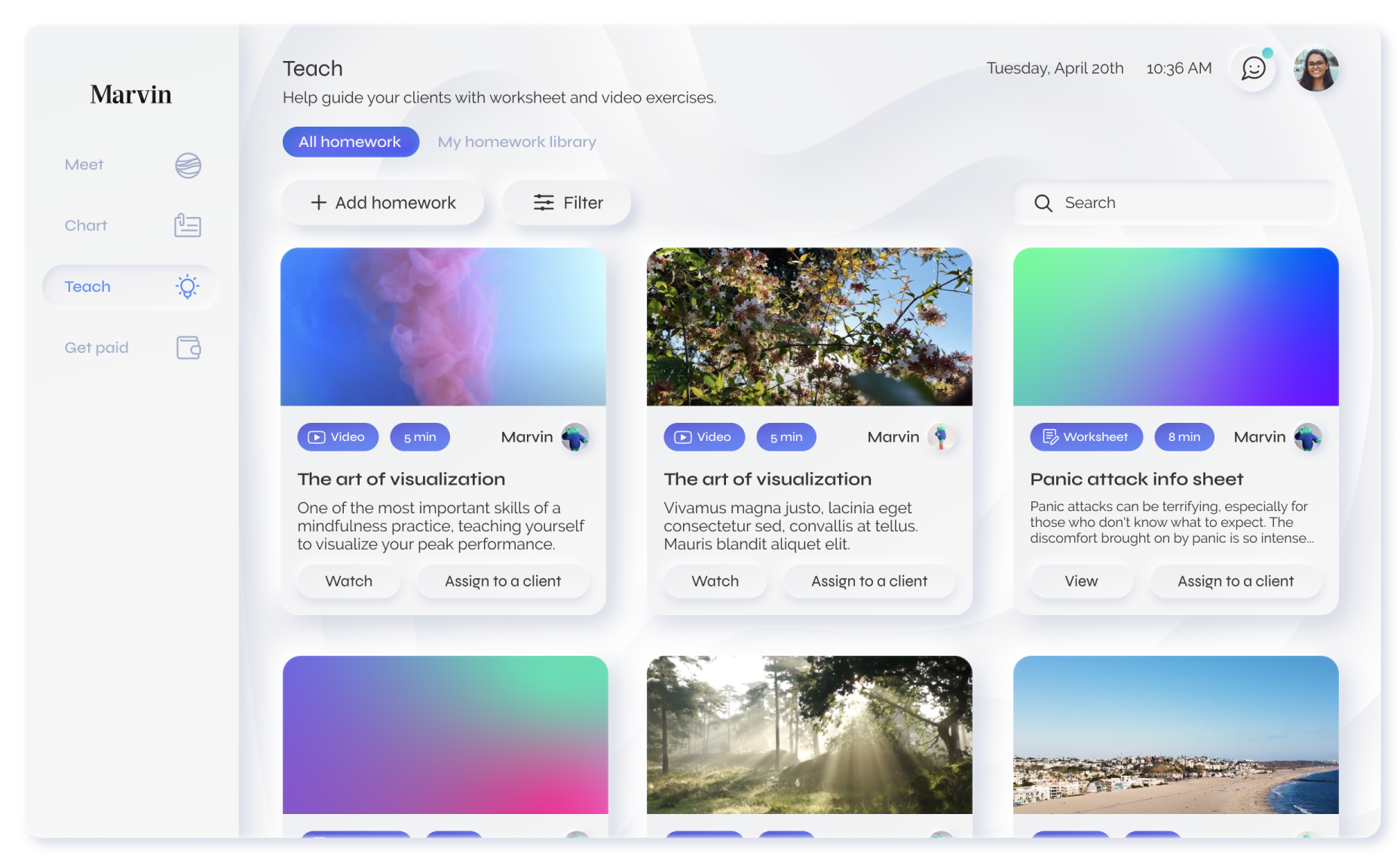Click Marvin avatar on pink smoke card
This screenshot has width=1400, height=857.
pos(575,437)
